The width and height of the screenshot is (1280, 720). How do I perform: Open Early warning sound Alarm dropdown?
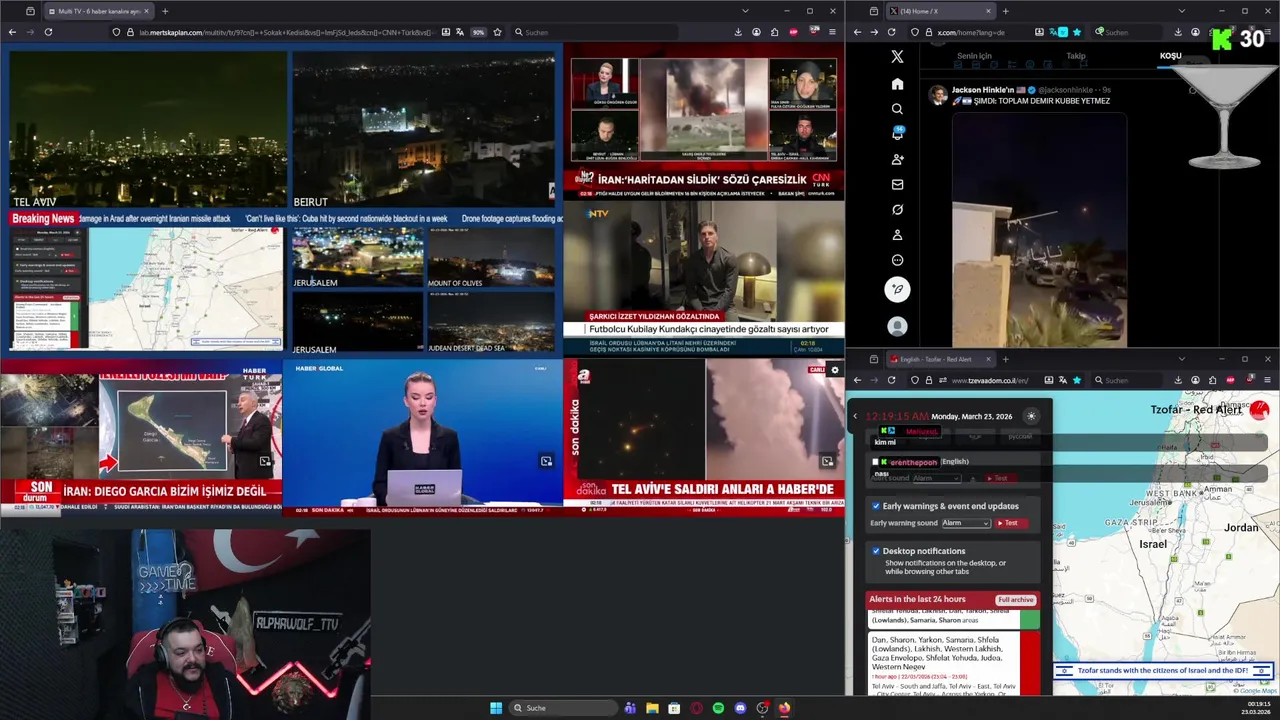[965, 523]
